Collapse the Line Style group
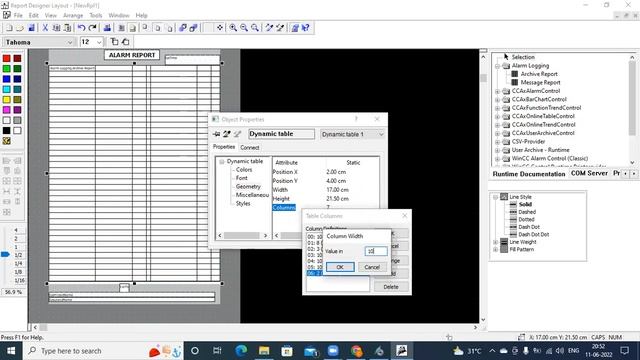 coord(496,197)
